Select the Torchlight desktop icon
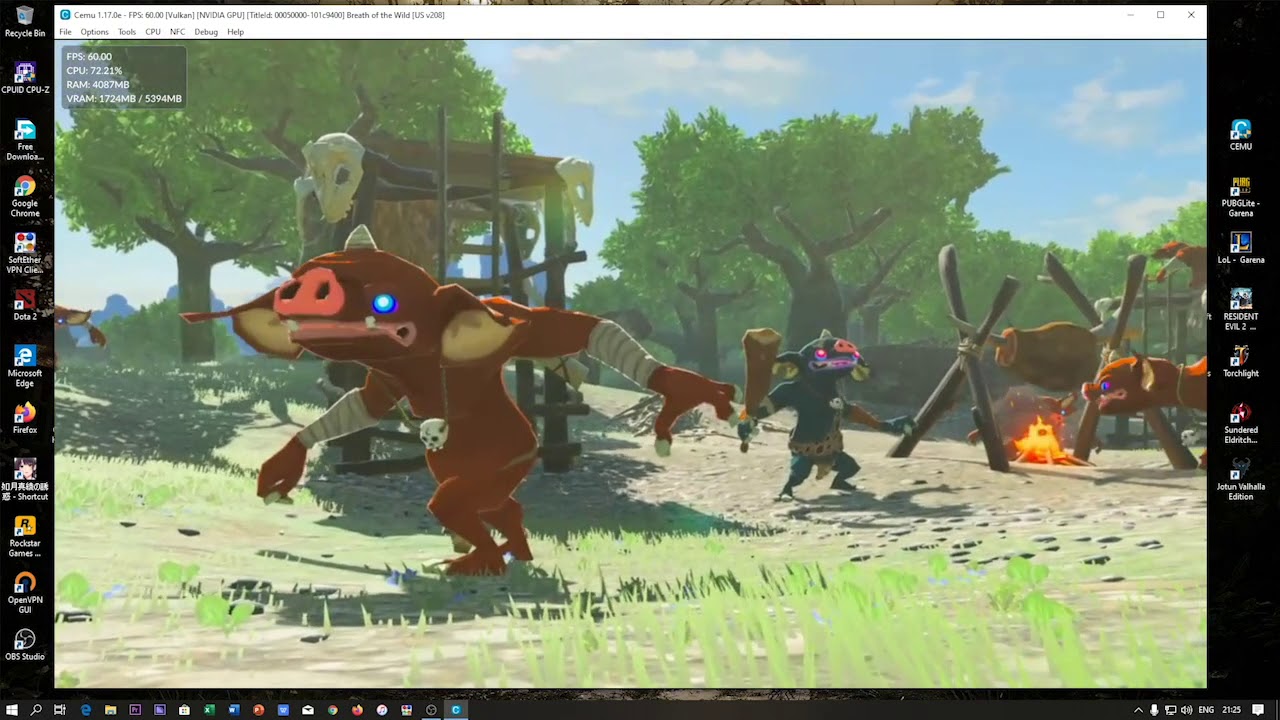 pyautogui.click(x=1241, y=362)
